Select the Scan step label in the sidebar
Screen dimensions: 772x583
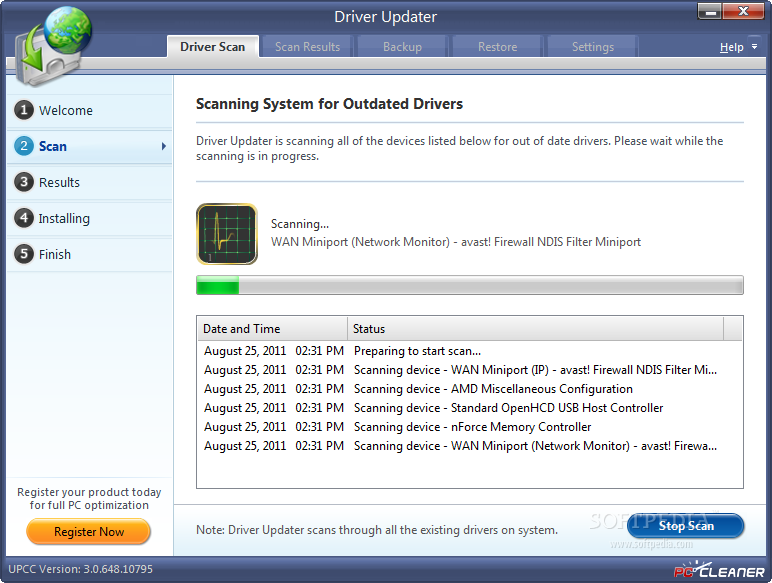[53, 146]
